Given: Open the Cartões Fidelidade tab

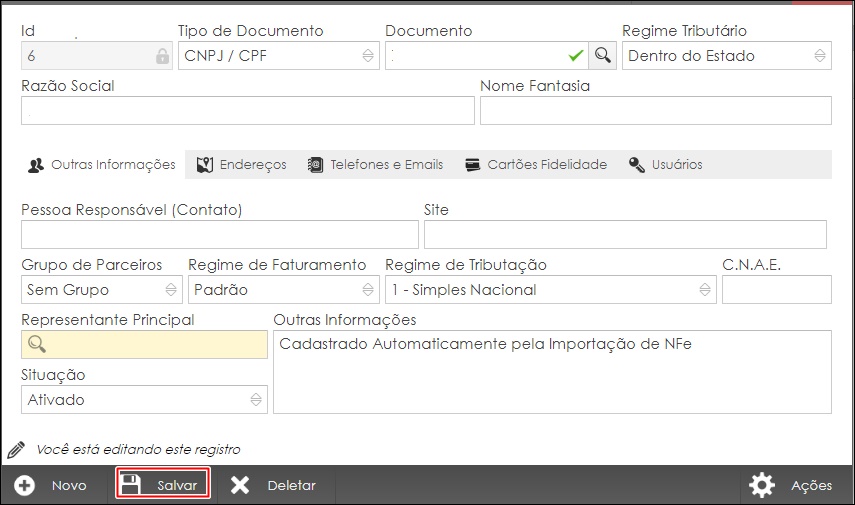Looking at the screenshot, I should pos(536,165).
